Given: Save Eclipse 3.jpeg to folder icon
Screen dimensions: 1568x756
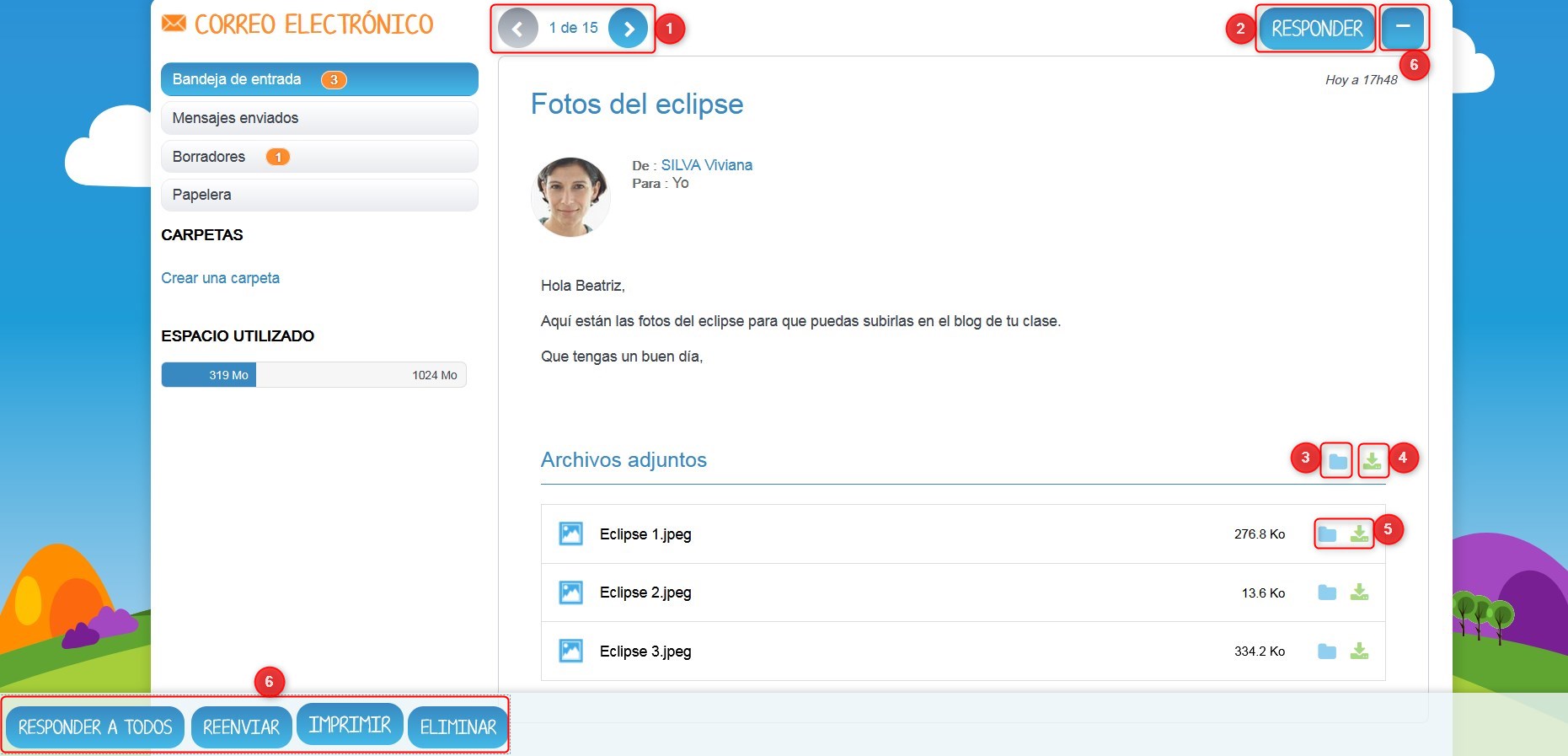Looking at the screenshot, I should coord(1327,651).
